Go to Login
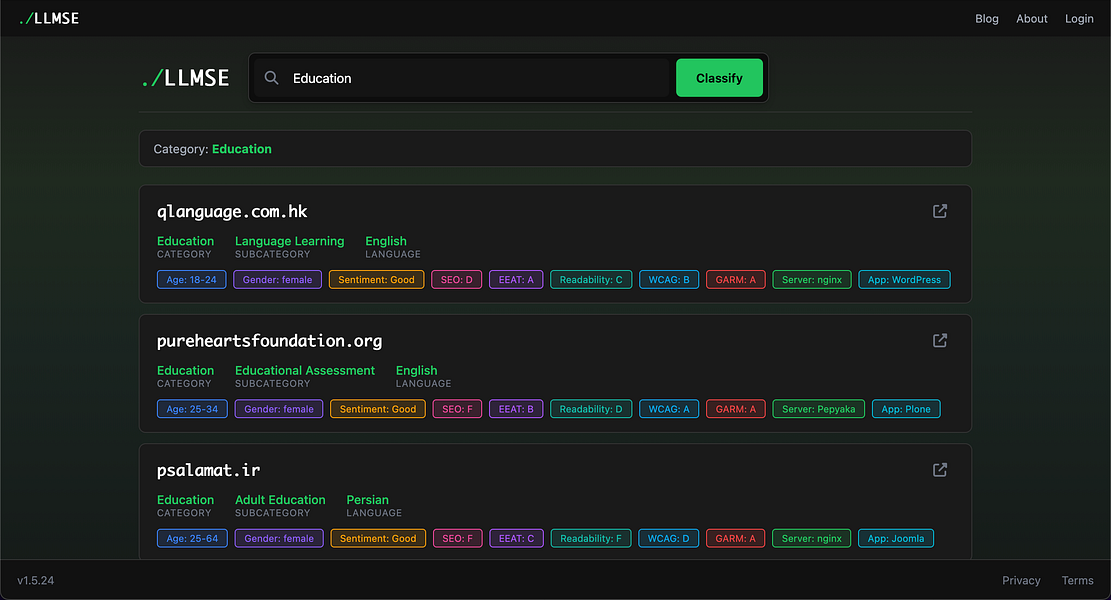 [x=1078, y=18]
